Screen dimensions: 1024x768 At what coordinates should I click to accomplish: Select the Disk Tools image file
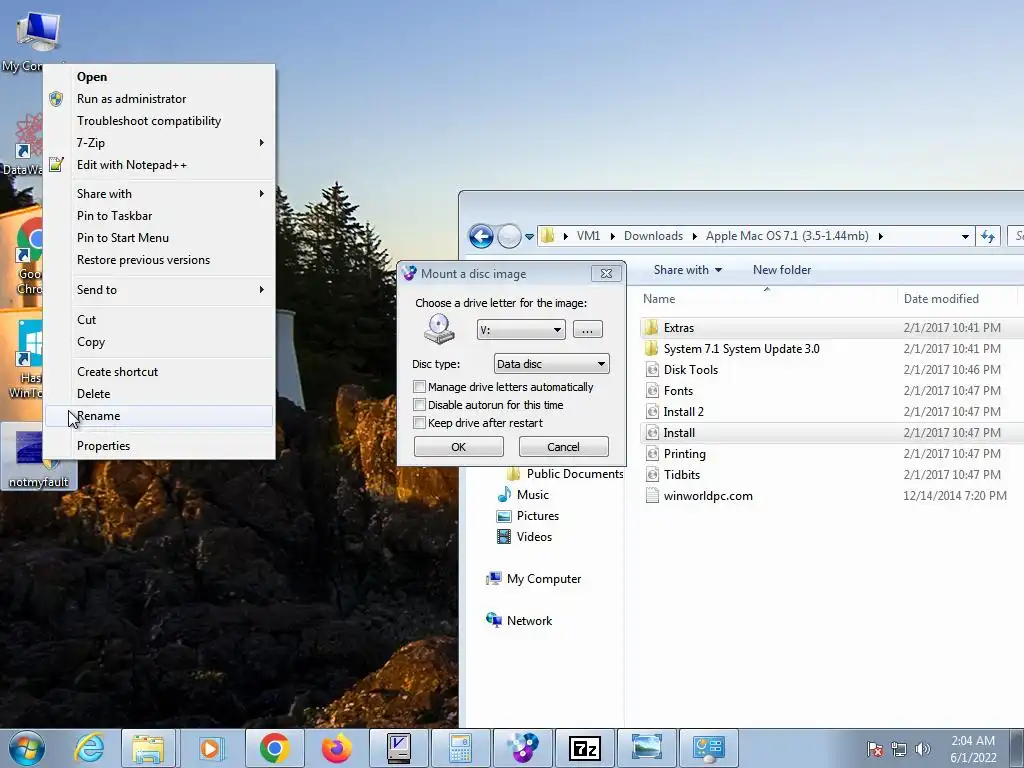[690, 370]
